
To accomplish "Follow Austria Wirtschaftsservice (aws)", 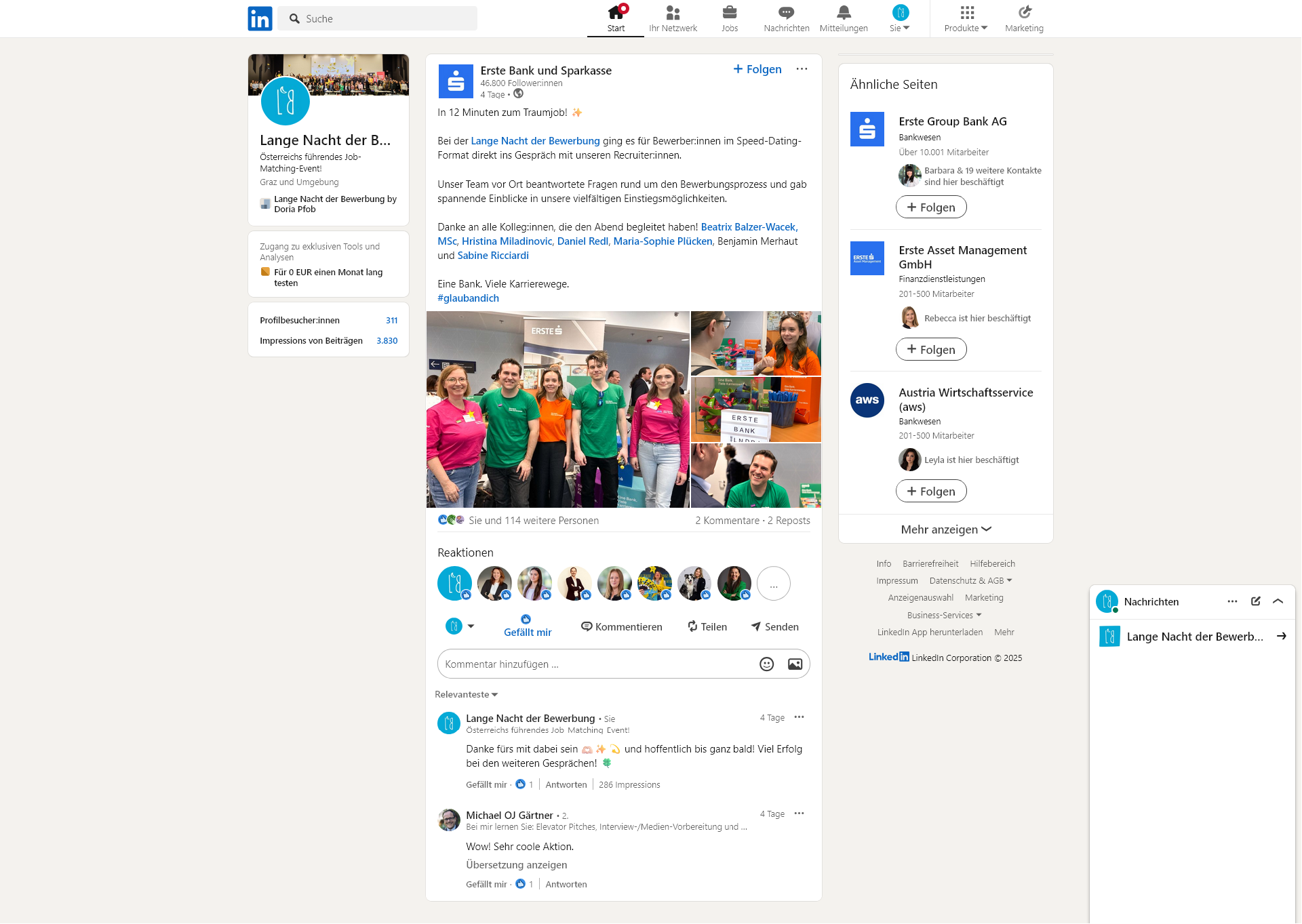I will (931, 491).
